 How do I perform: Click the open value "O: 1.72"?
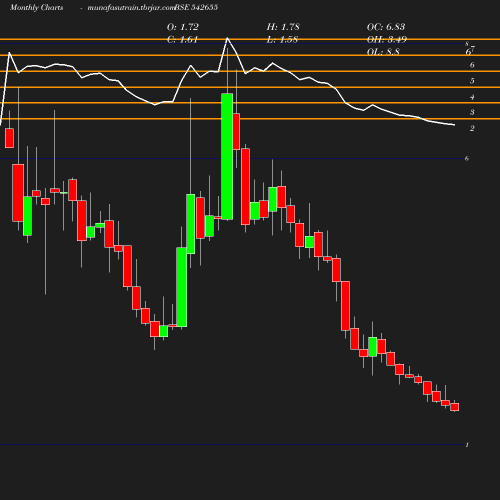coord(183,27)
